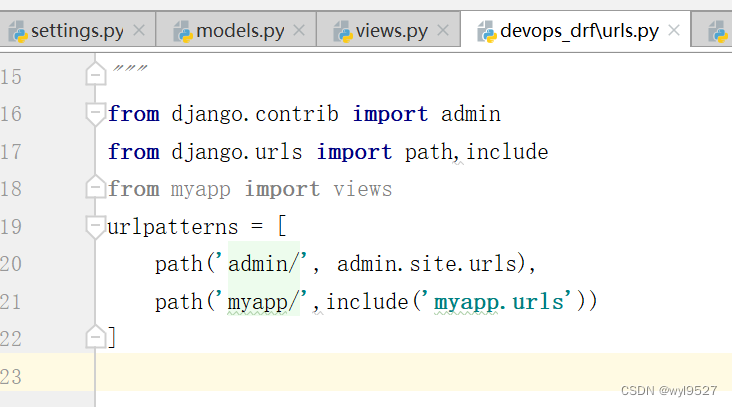Image resolution: width=732 pixels, height=407 pixels.
Task: Click line number 20 in the gutter
Action: point(11,264)
